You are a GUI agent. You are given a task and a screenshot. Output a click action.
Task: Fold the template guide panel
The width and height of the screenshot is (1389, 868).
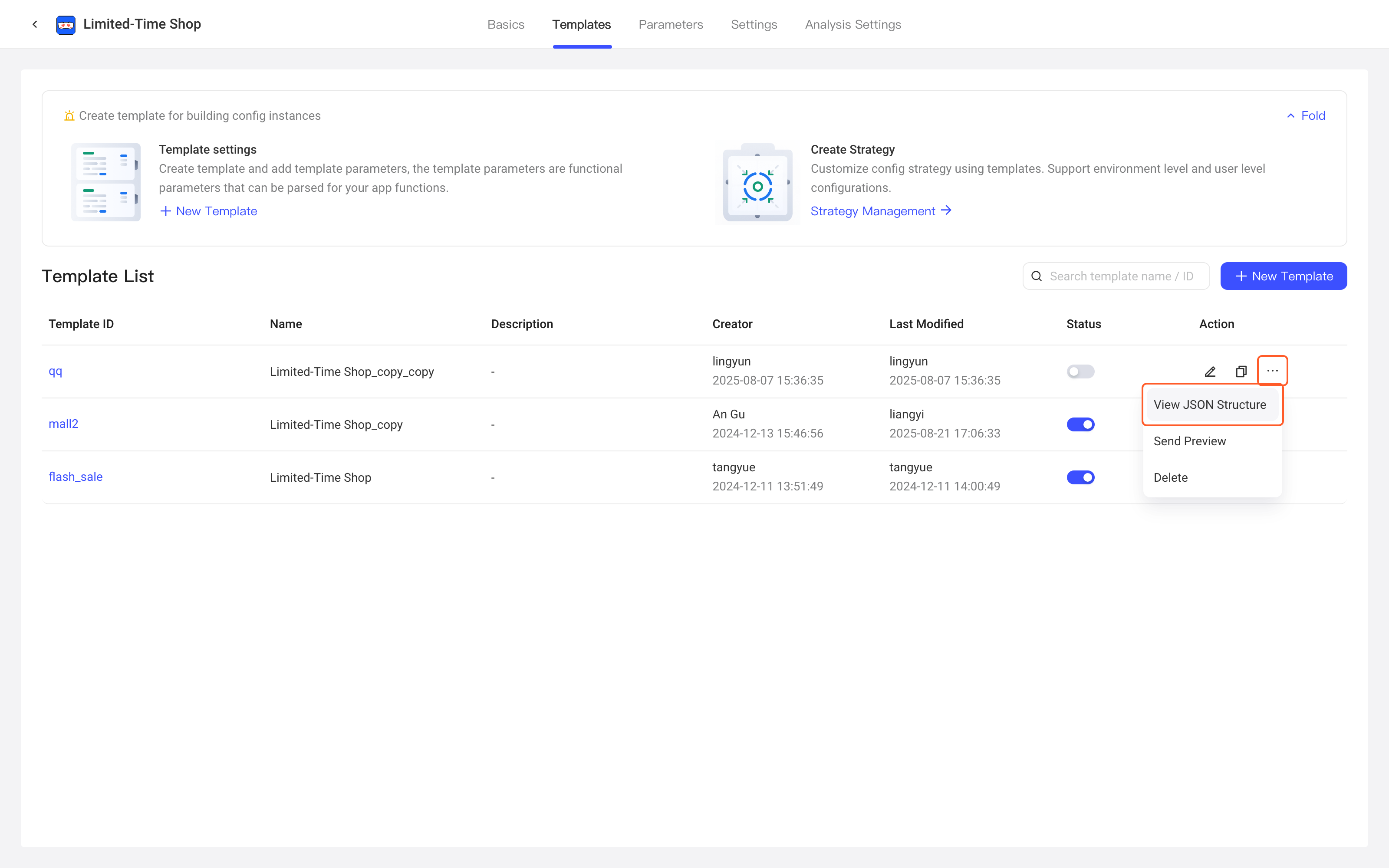click(1306, 115)
